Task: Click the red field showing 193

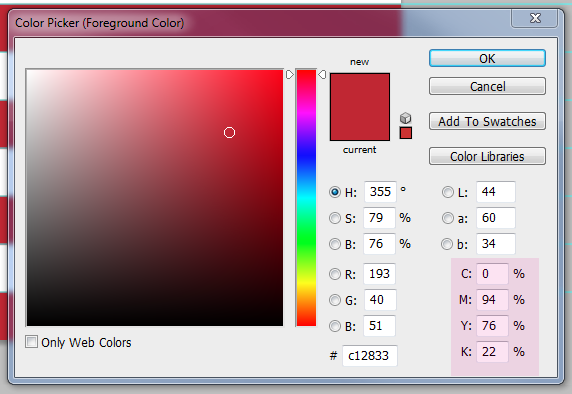Action: click(x=379, y=274)
